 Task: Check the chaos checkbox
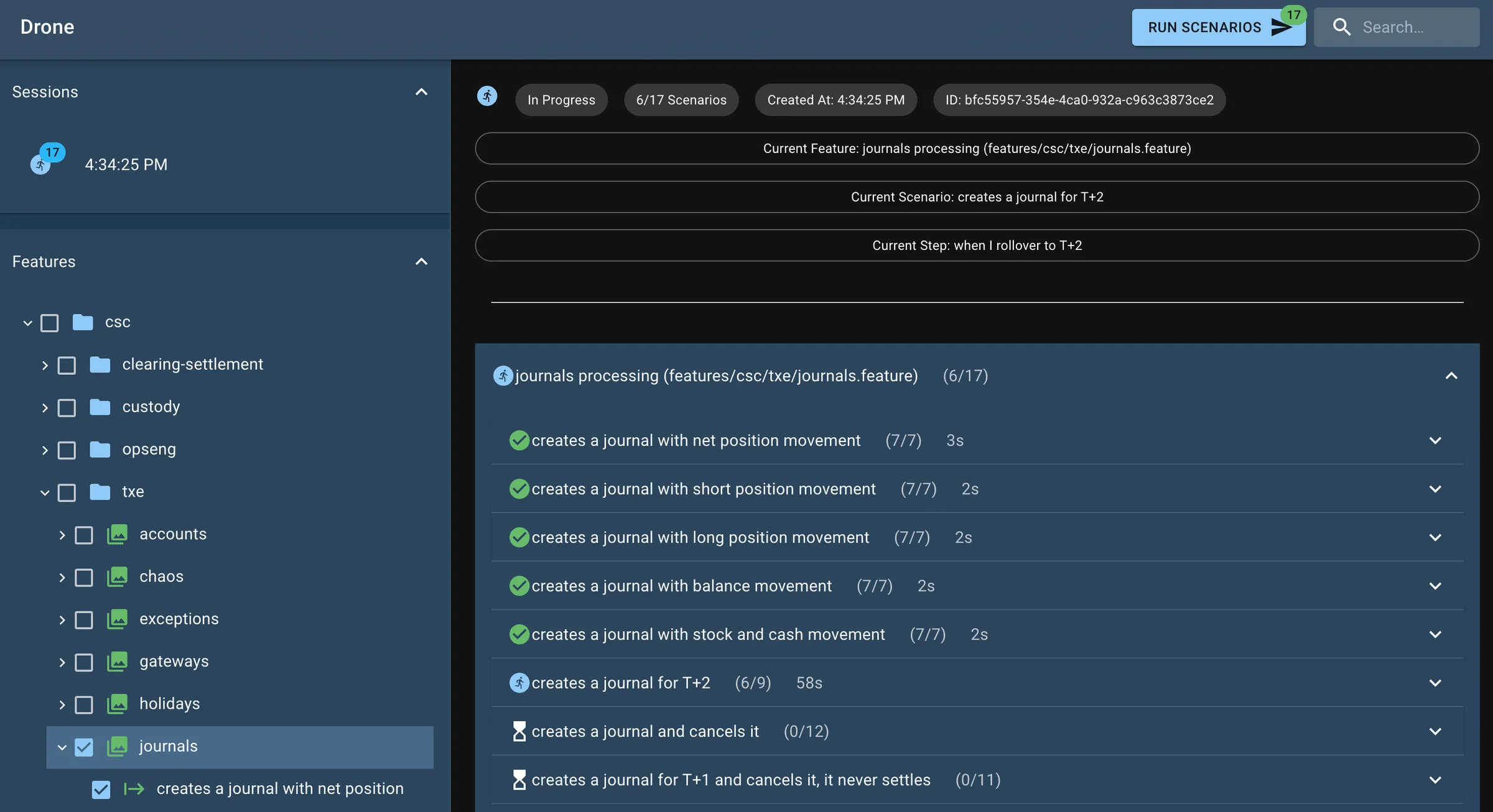pos(84,578)
